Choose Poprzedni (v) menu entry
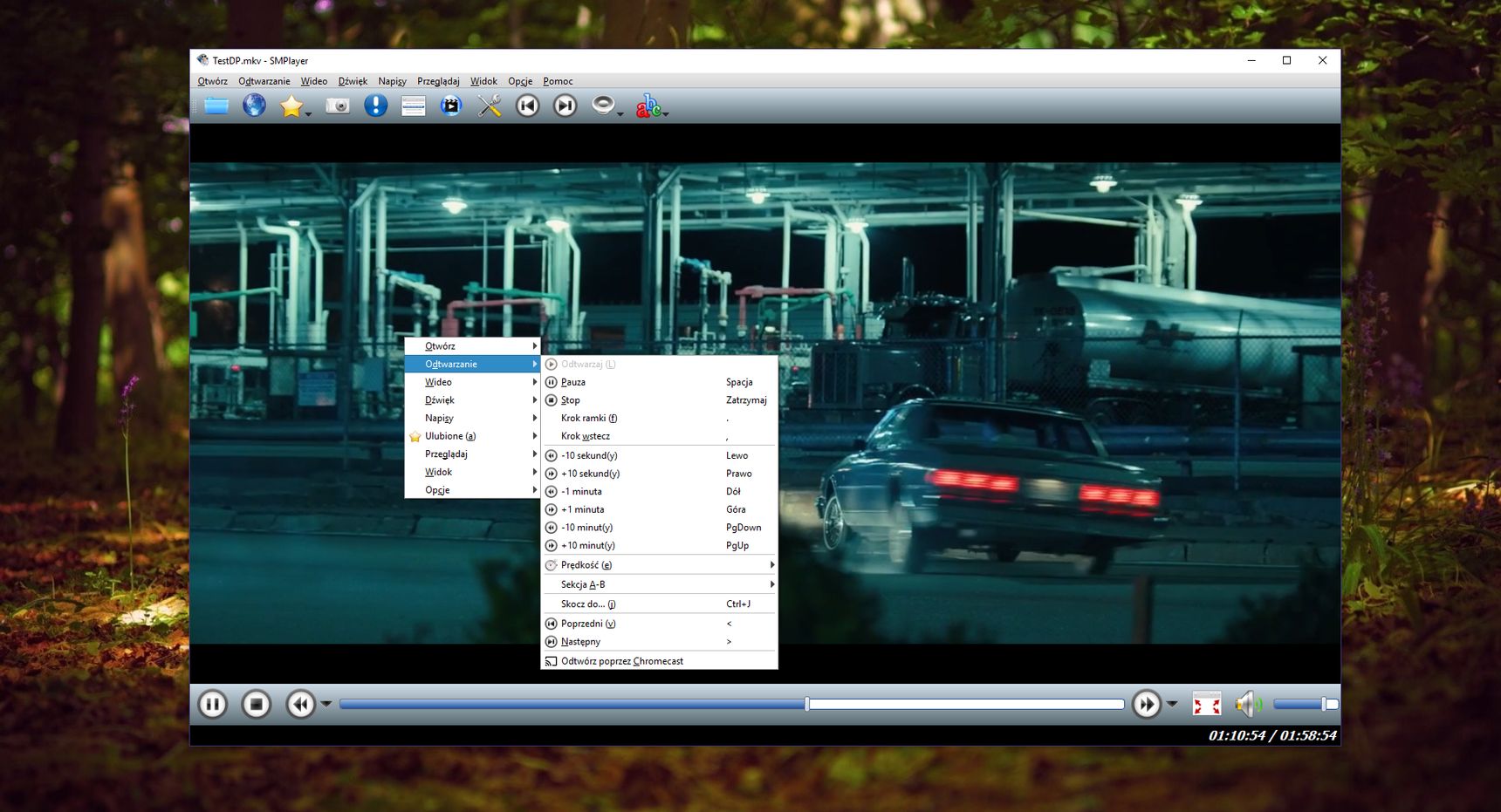1501x812 pixels. click(659, 624)
